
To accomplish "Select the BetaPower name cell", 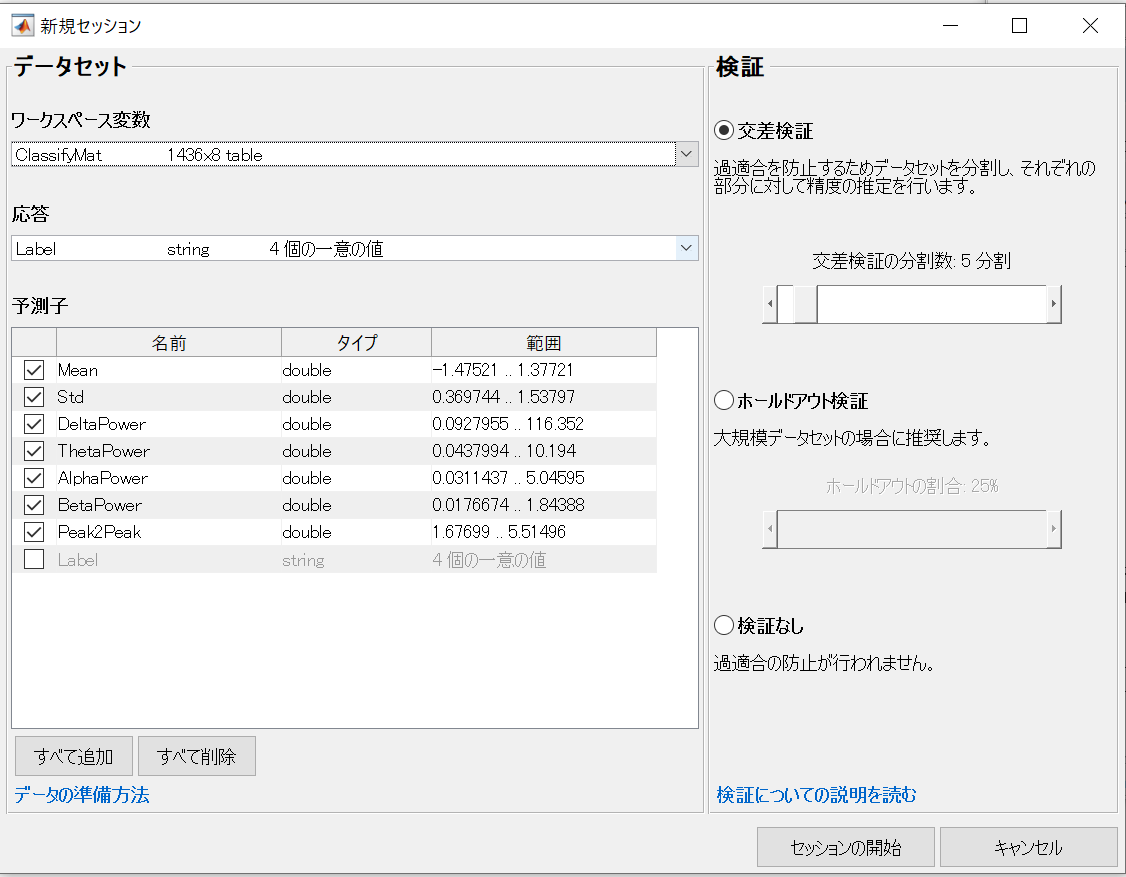I will tap(169, 505).
